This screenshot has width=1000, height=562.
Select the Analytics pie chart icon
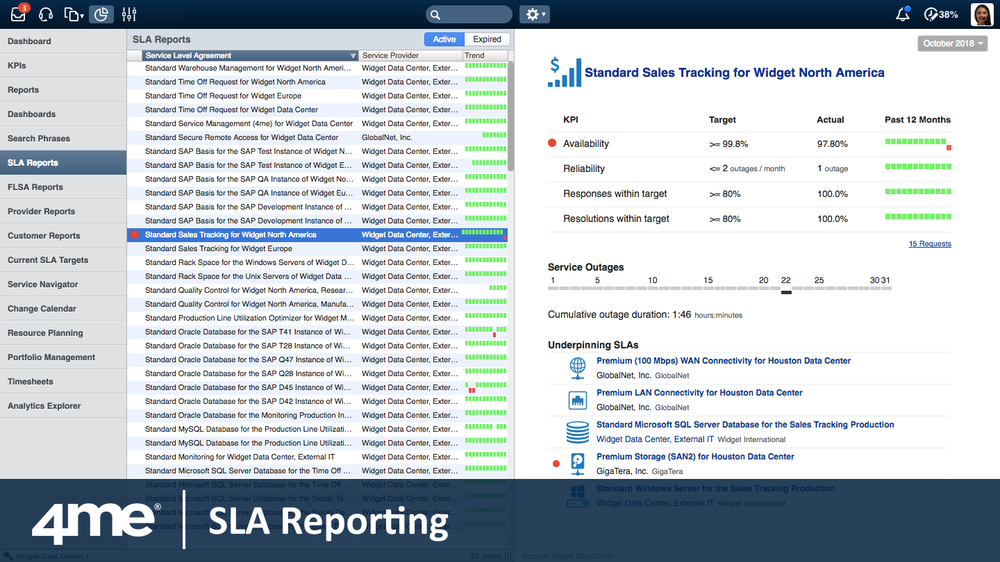[x=101, y=14]
